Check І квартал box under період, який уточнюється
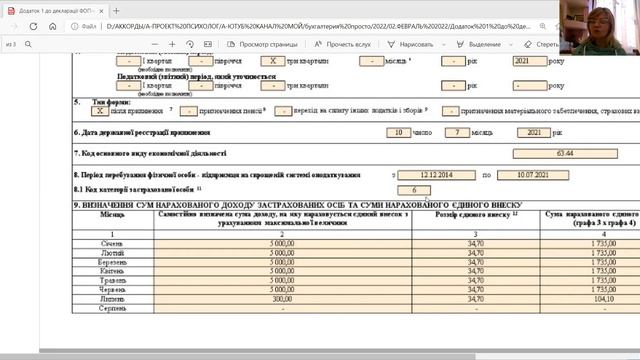This screenshot has height=360, width=640. pos(129,86)
